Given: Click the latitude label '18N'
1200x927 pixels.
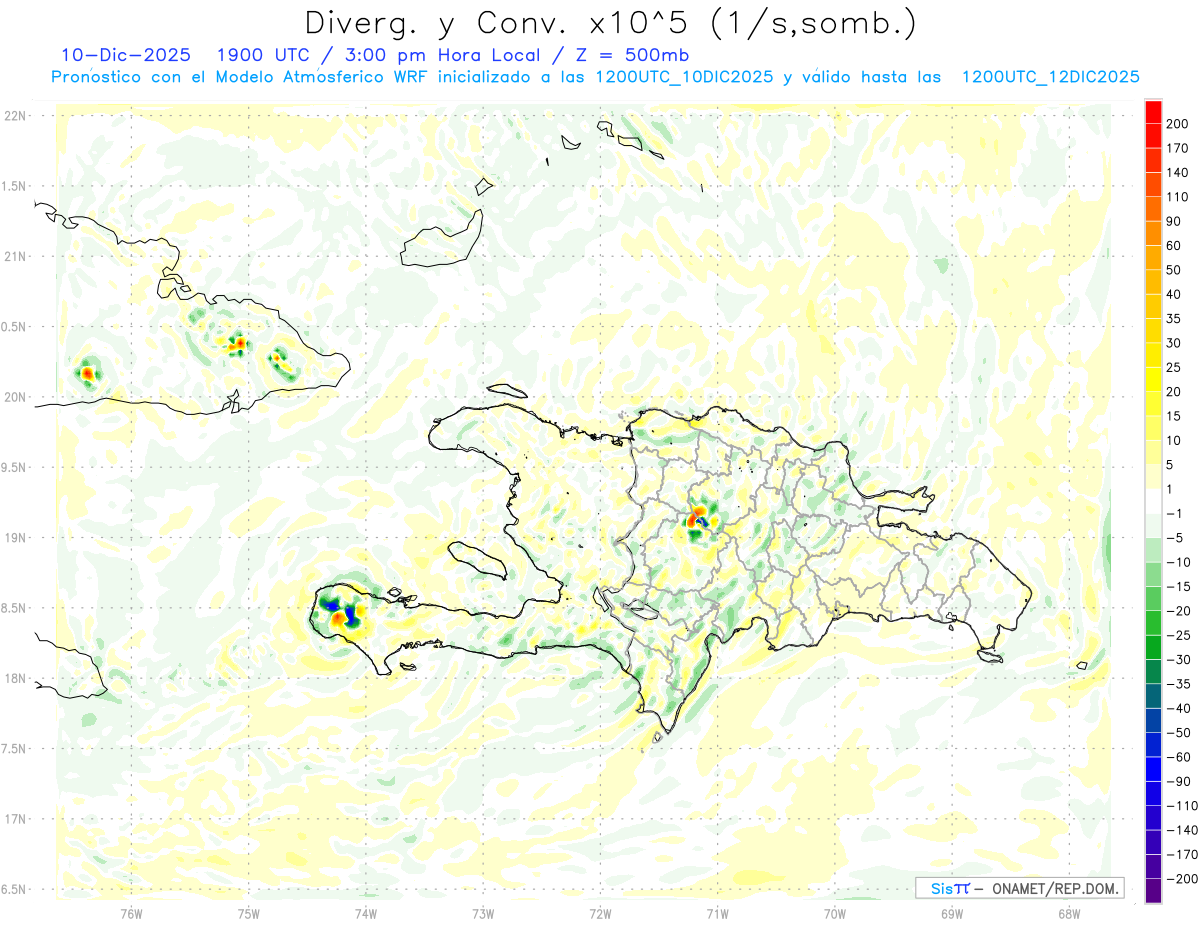Looking at the screenshot, I should click(x=15, y=678).
